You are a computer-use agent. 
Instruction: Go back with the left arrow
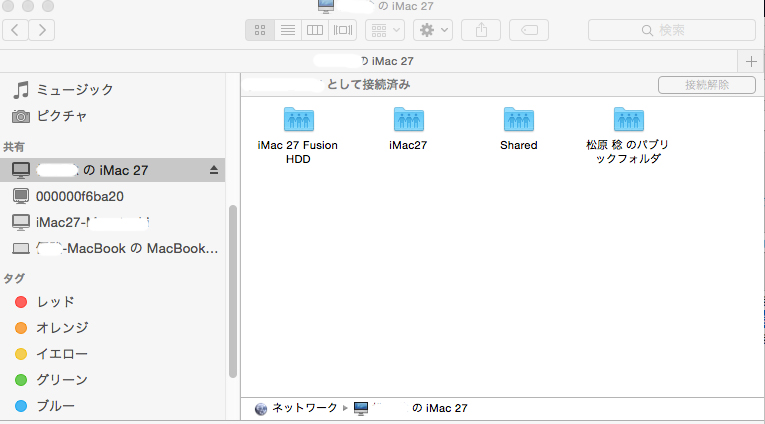click(17, 30)
